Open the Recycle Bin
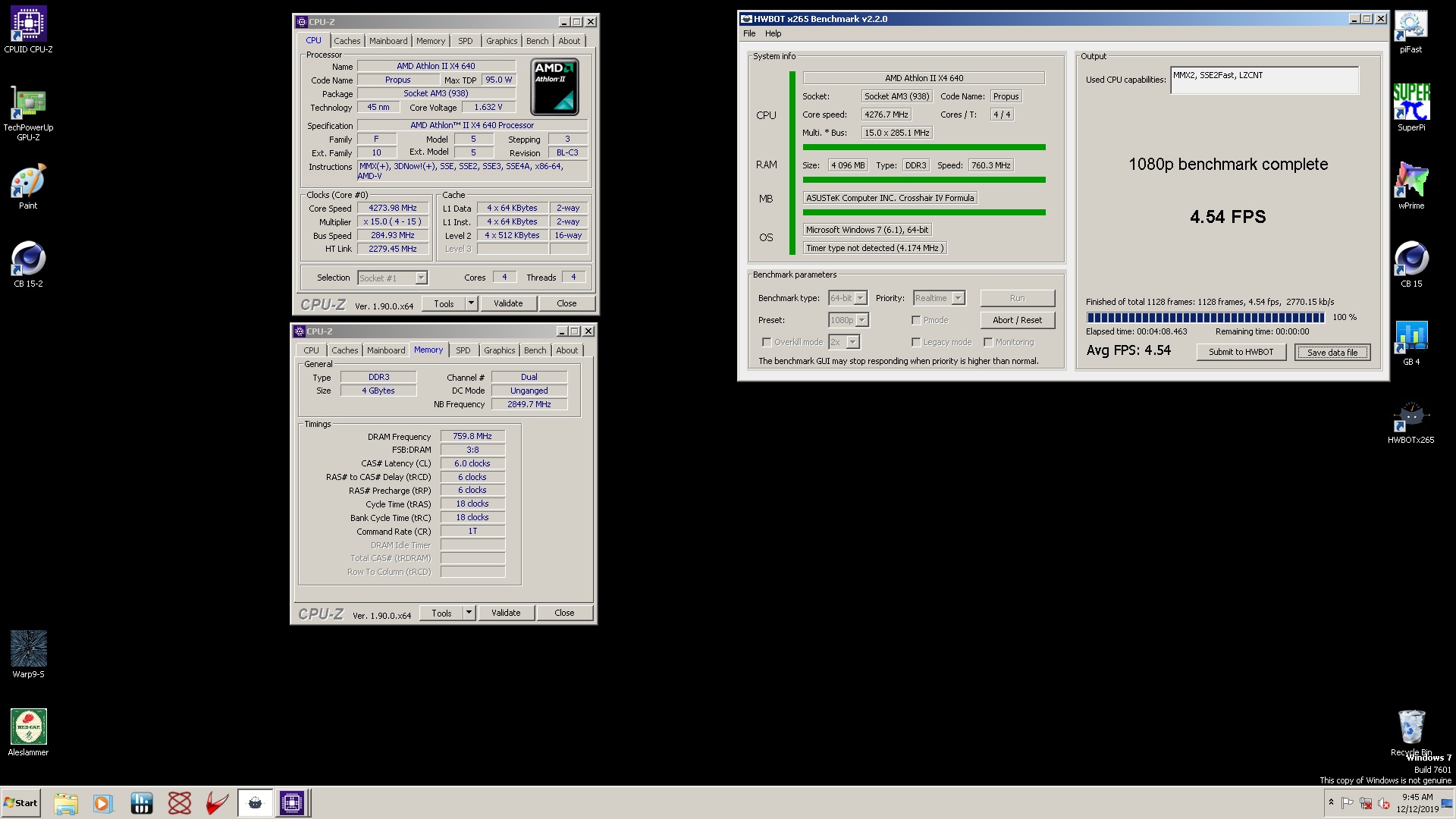 tap(1410, 733)
